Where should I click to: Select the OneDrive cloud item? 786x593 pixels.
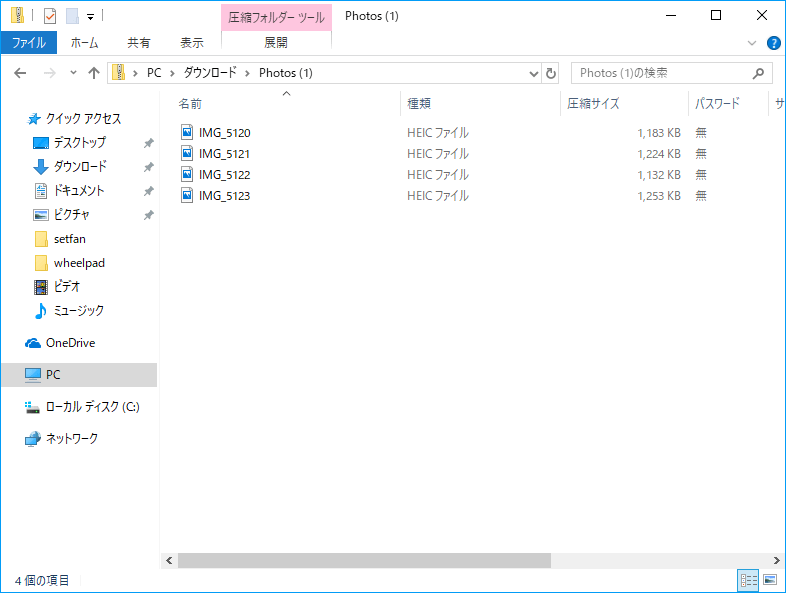(70, 343)
